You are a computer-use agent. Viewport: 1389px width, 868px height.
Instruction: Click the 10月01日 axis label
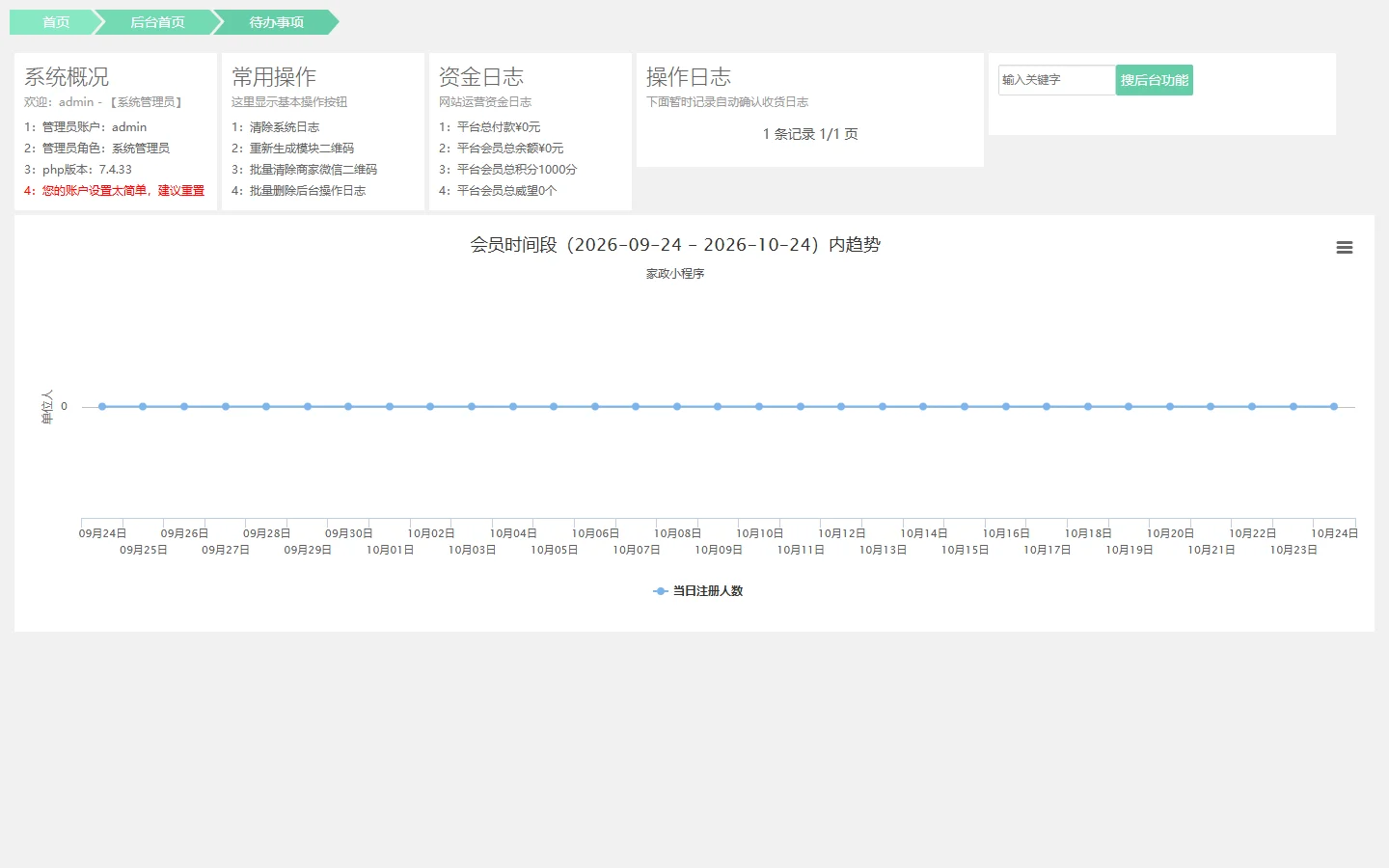point(390,550)
